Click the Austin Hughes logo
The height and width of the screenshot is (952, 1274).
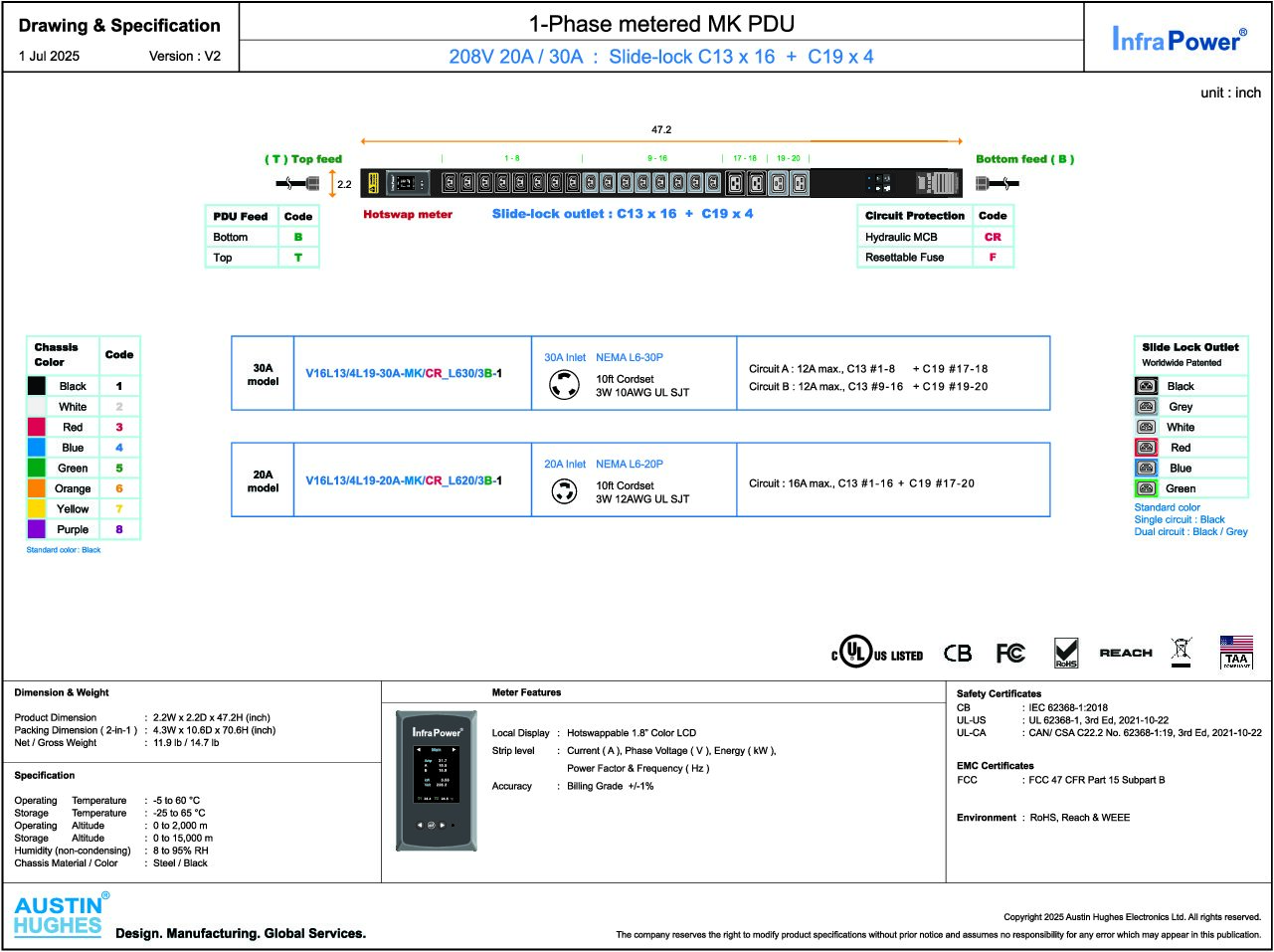61,914
